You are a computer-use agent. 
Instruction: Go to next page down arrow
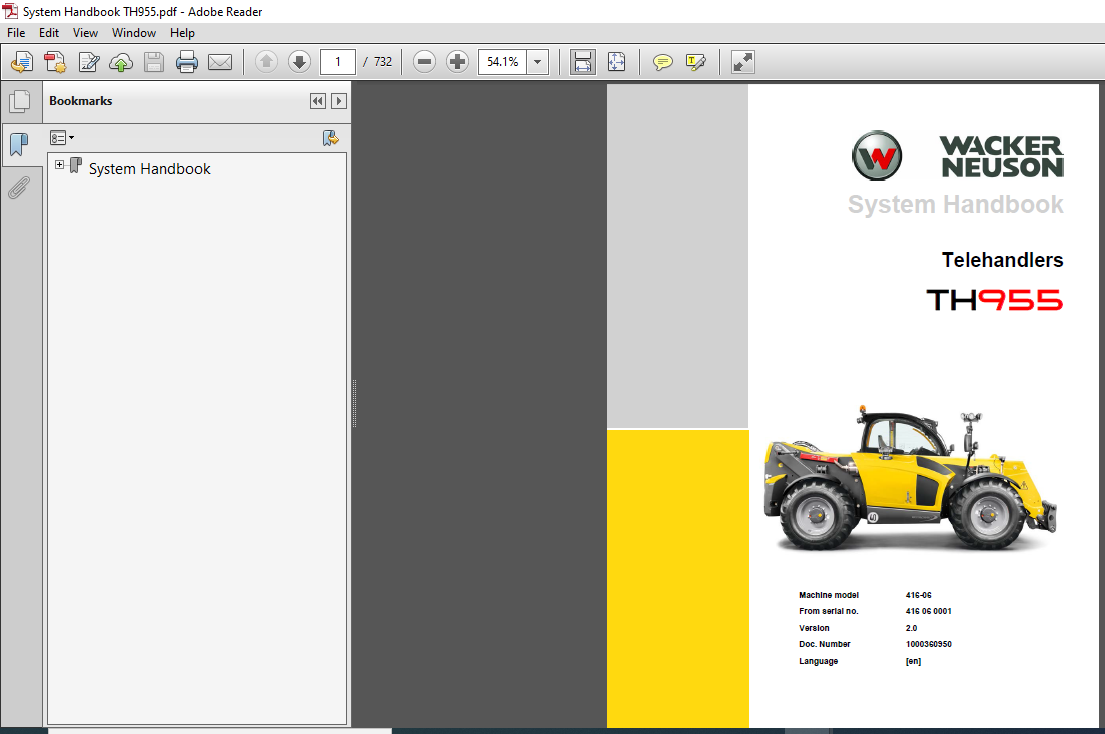[x=300, y=62]
